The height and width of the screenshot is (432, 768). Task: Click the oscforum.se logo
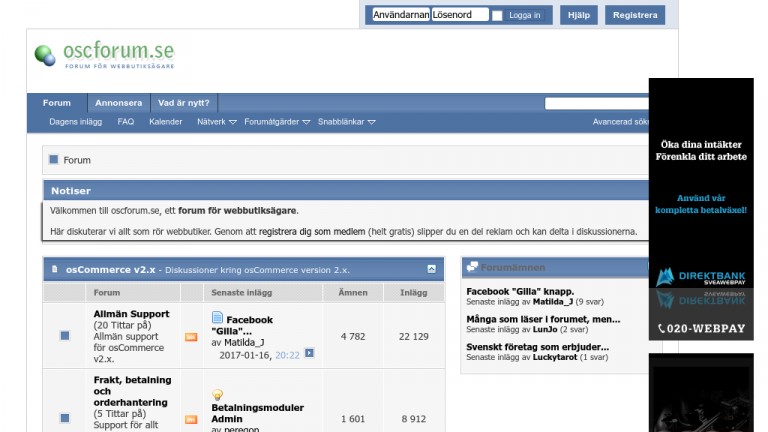click(104, 54)
